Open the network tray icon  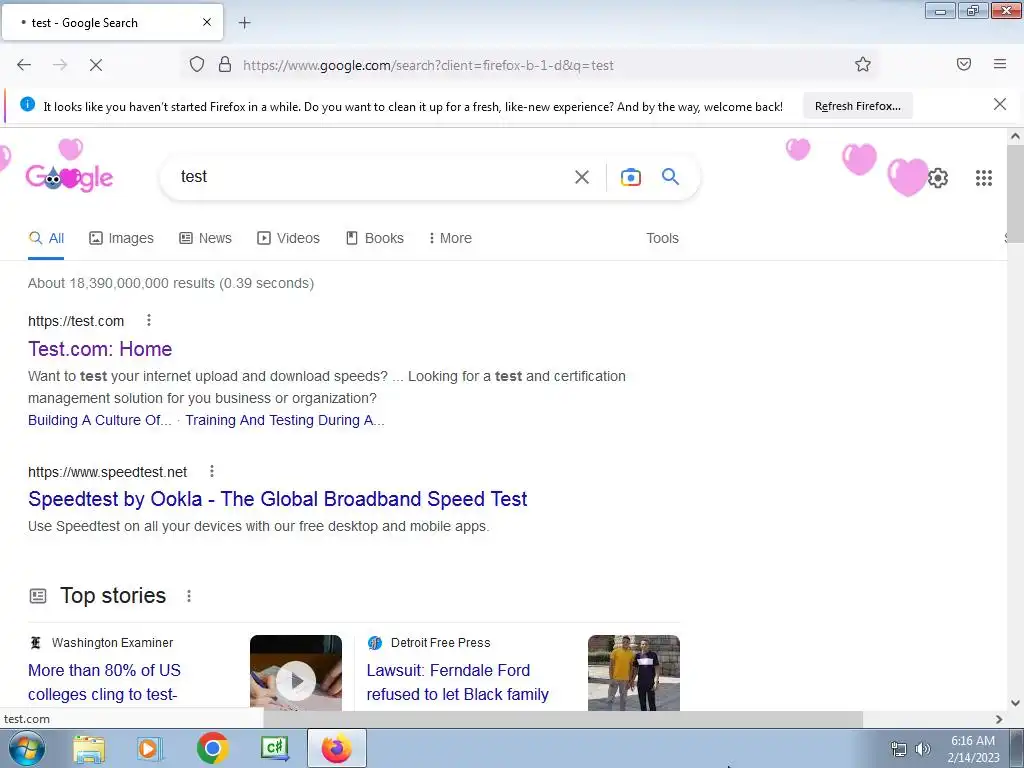coord(899,749)
